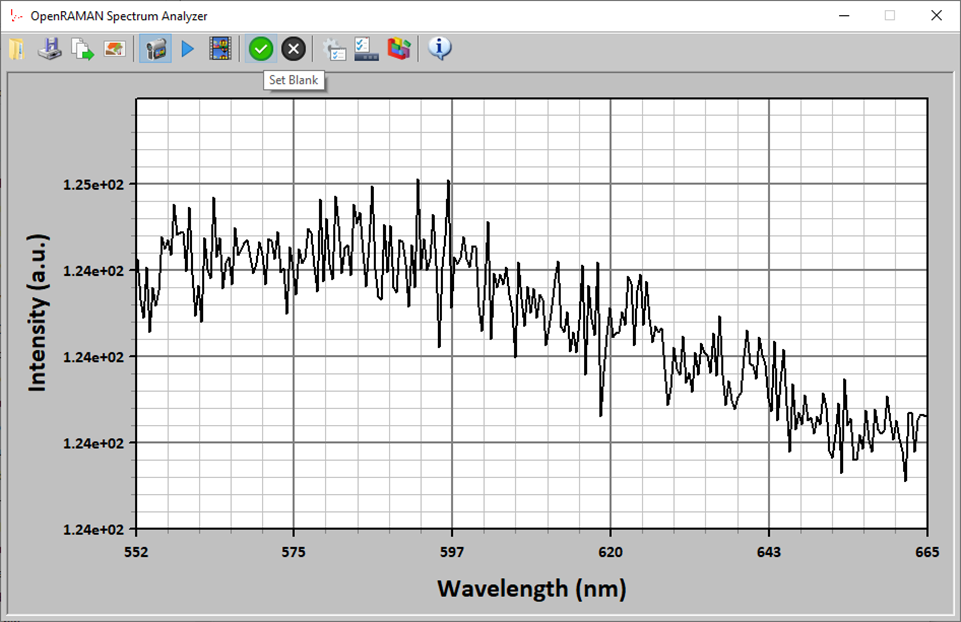This screenshot has height=622, width=961.
Task: Click the green checkmark Set Blank button
Action: [x=261, y=48]
